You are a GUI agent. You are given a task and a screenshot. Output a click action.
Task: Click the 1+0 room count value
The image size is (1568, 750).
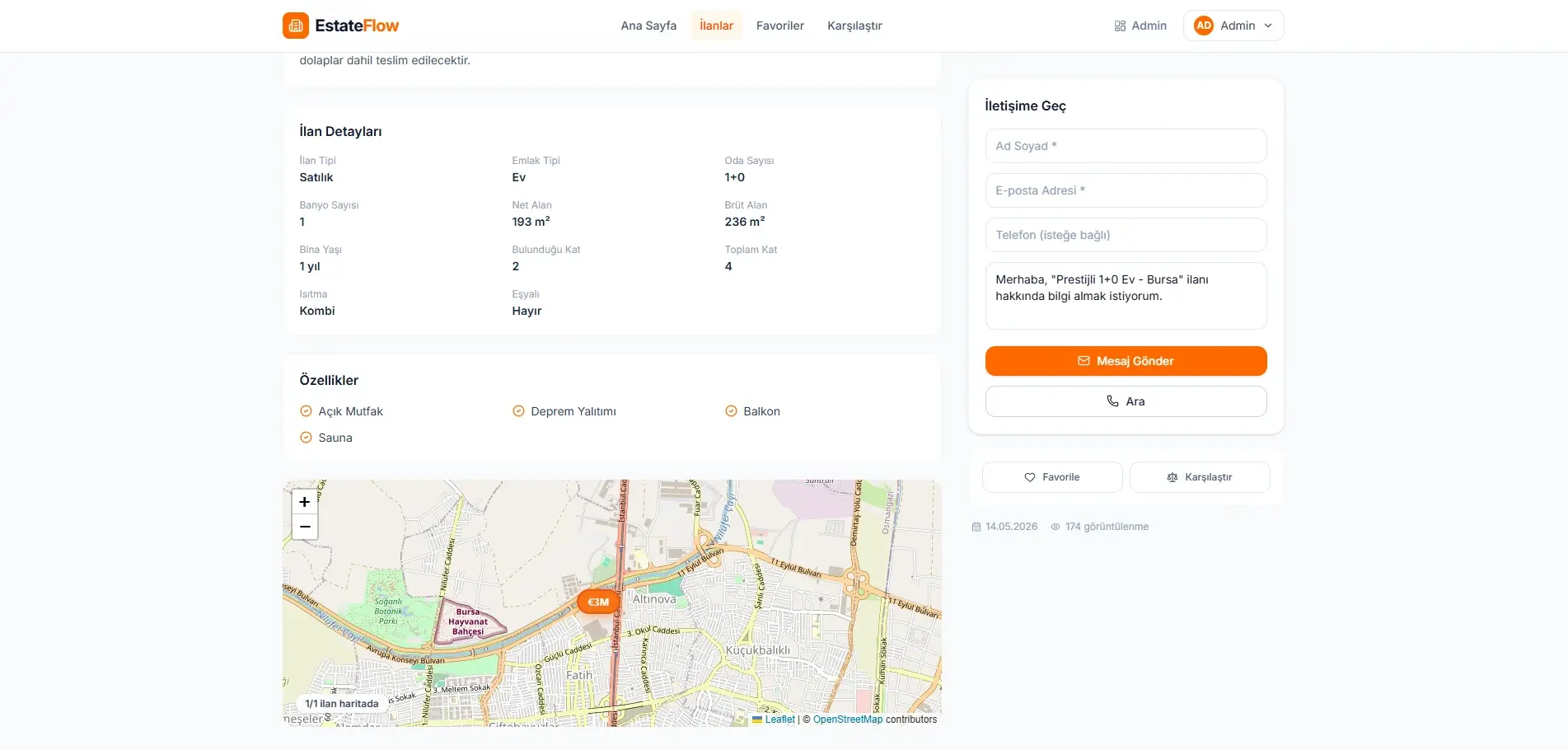735,177
